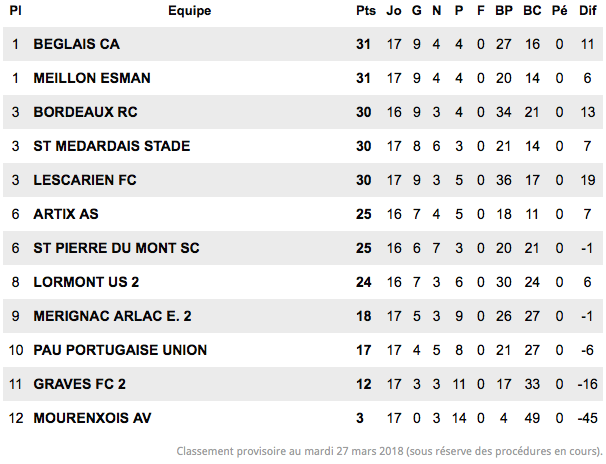
Task: Open GRAVES FC 2 team entry
Action: (80, 384)
